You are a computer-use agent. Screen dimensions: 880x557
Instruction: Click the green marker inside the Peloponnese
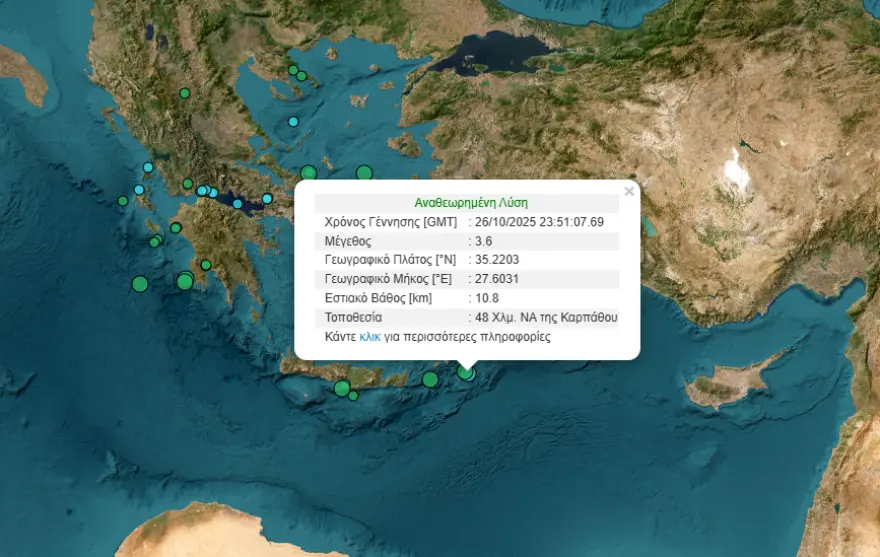click(206, 265)
